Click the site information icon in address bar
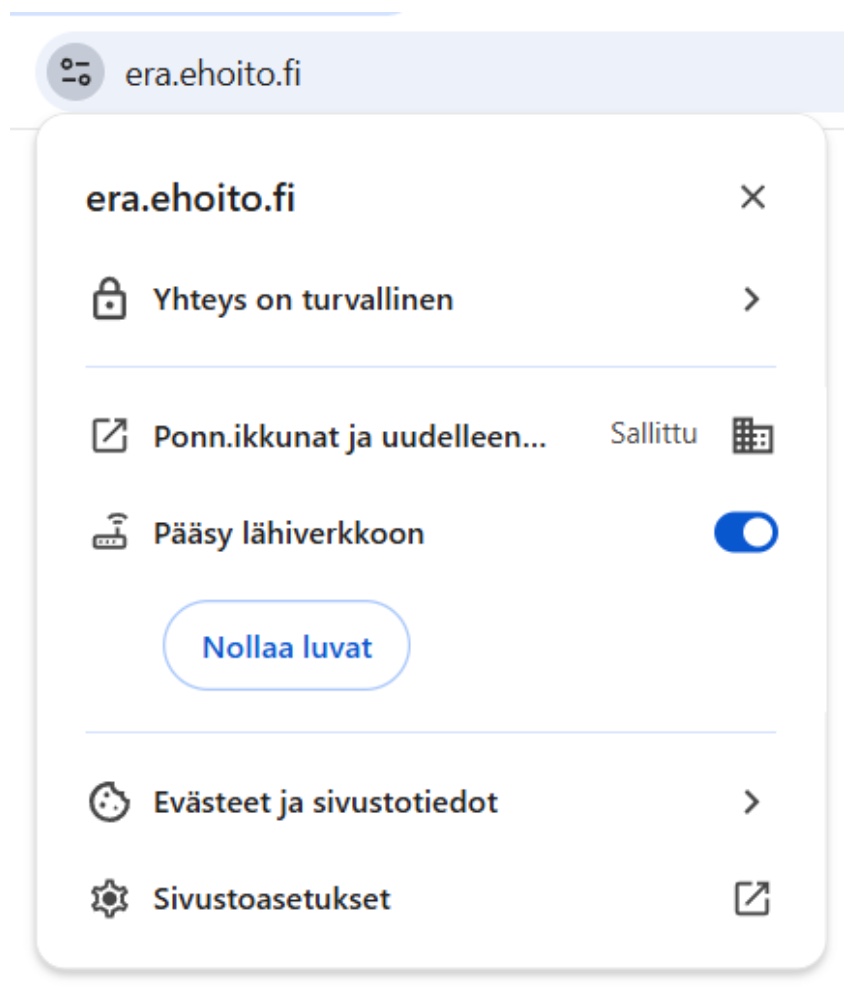Image resolution: width=852 pixels, height=1008 pixels. 75,72
